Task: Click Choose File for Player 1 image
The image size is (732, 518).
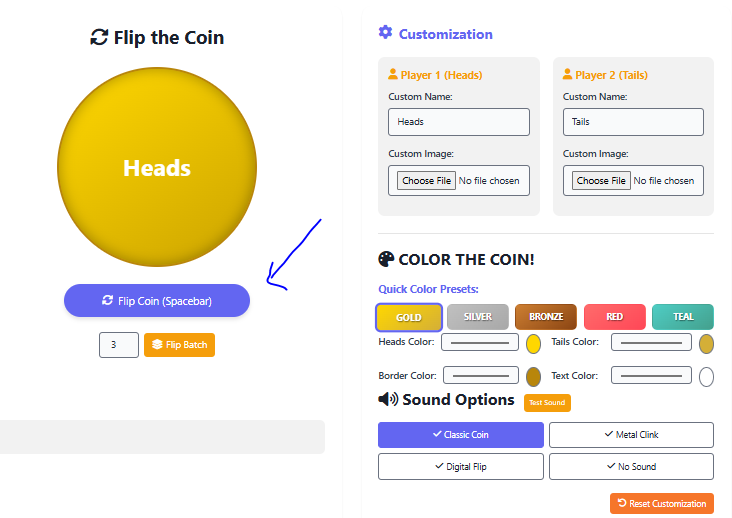Action: (x=426, y=181)
